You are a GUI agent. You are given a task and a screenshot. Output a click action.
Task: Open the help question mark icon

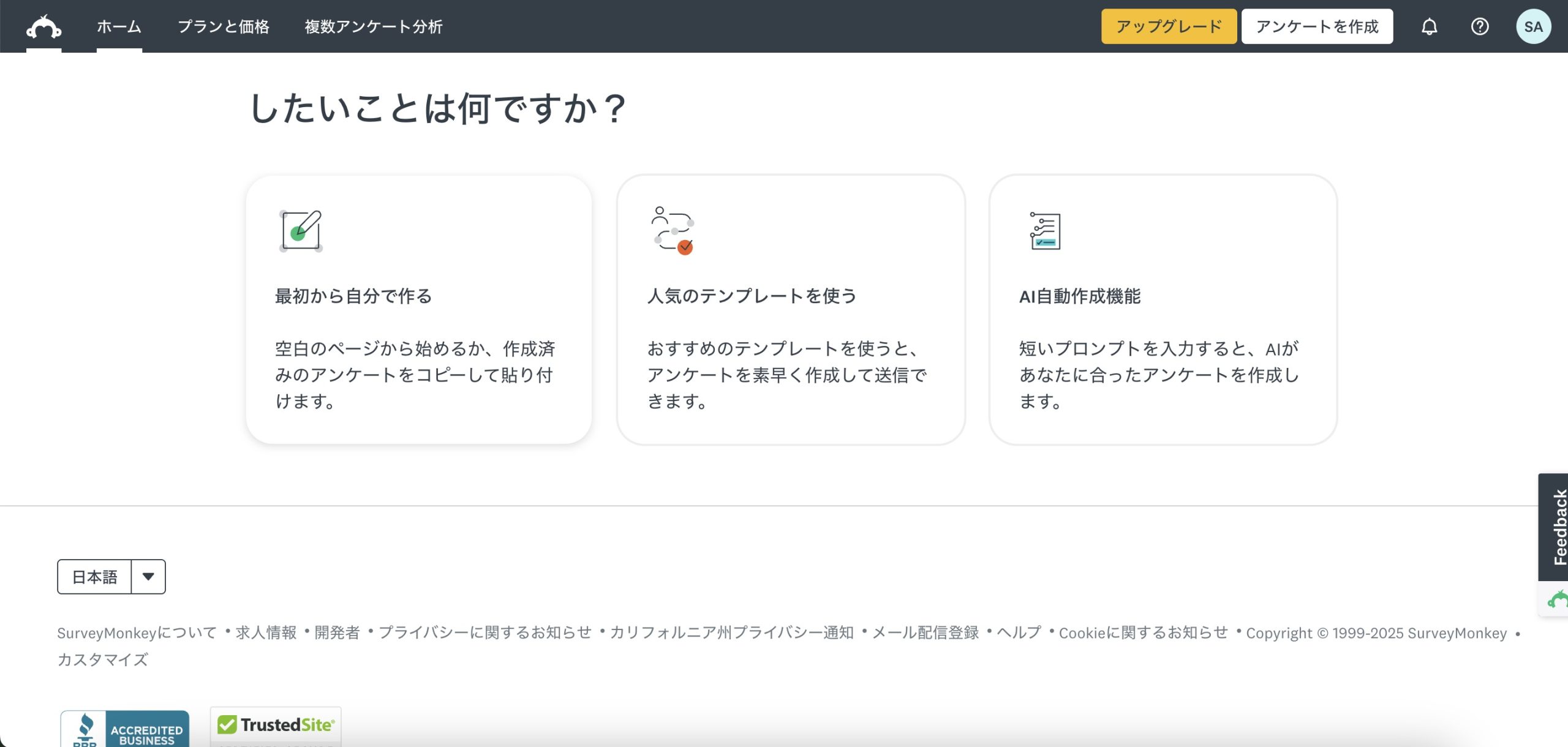(x=1480, y=27)
